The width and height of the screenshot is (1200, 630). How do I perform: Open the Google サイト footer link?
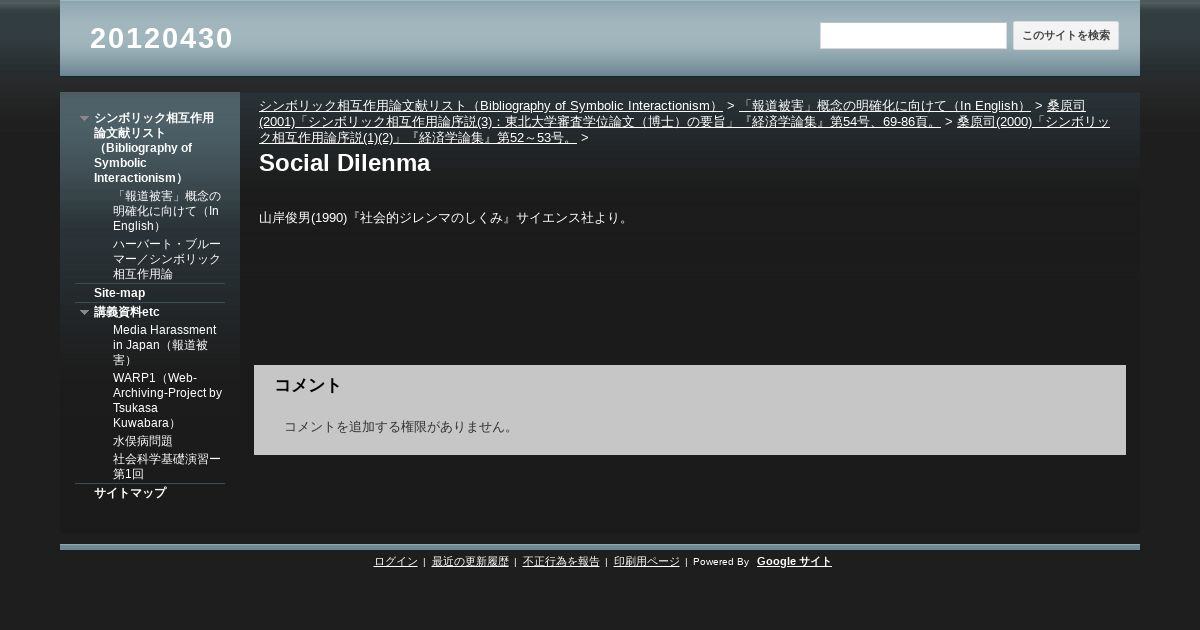794,562
